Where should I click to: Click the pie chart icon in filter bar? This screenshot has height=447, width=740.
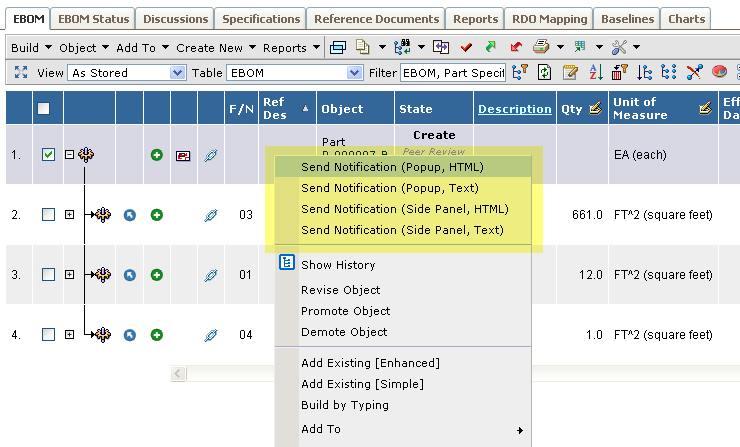[719, 72]
